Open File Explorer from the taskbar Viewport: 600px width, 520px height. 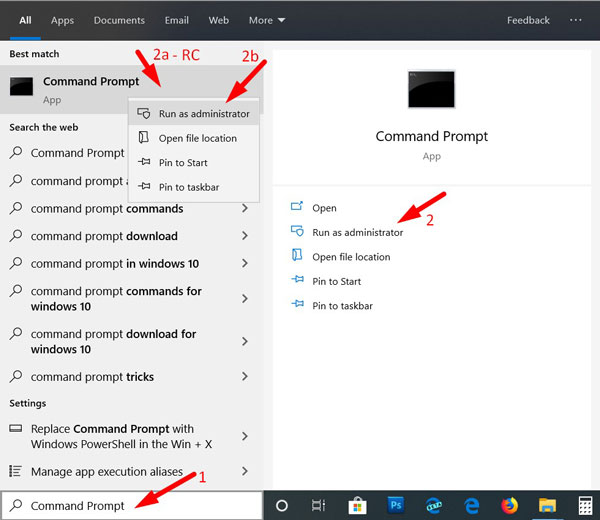click(548, 506)
